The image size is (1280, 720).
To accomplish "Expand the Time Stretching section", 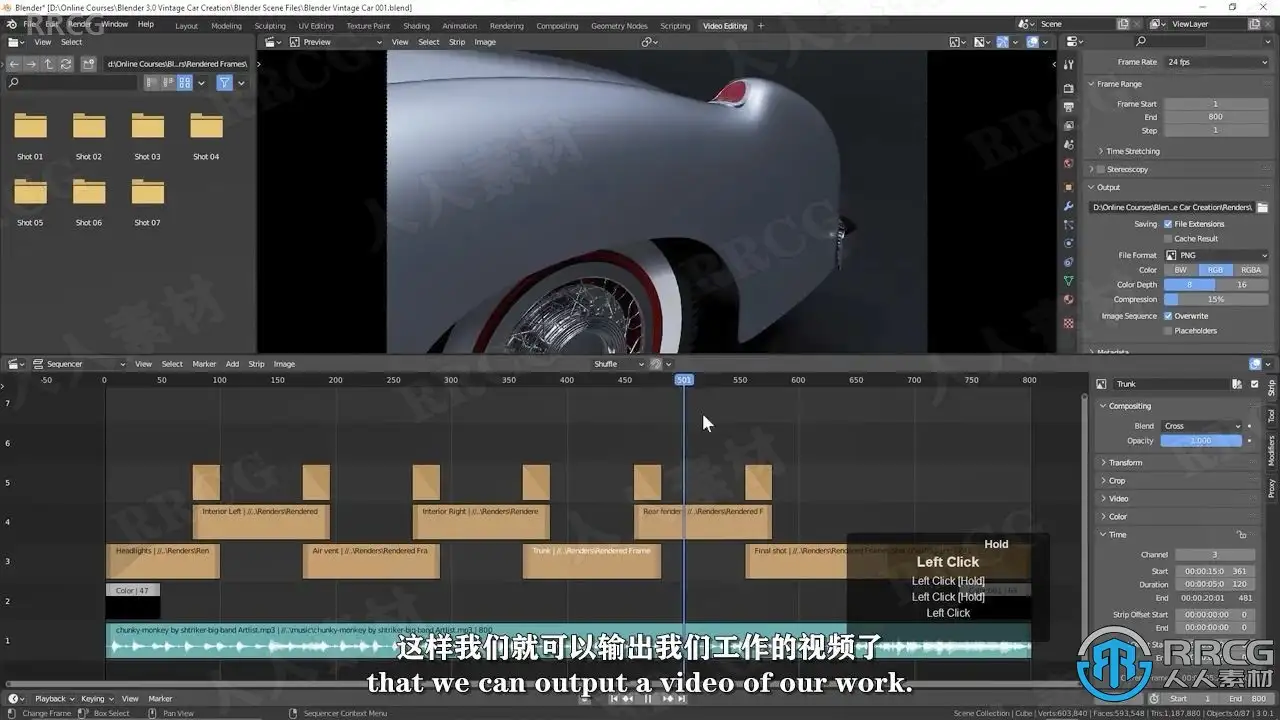I will (x=1132, y=151).
